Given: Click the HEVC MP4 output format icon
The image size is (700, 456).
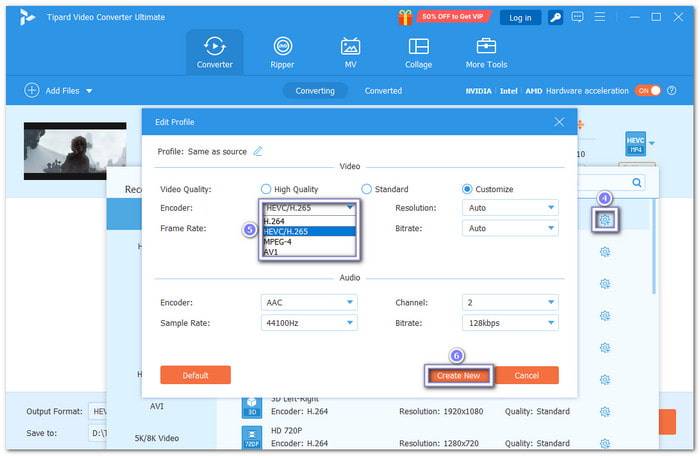Looking at the screenshot, I should pyautogui.click(x=636, y=143).
